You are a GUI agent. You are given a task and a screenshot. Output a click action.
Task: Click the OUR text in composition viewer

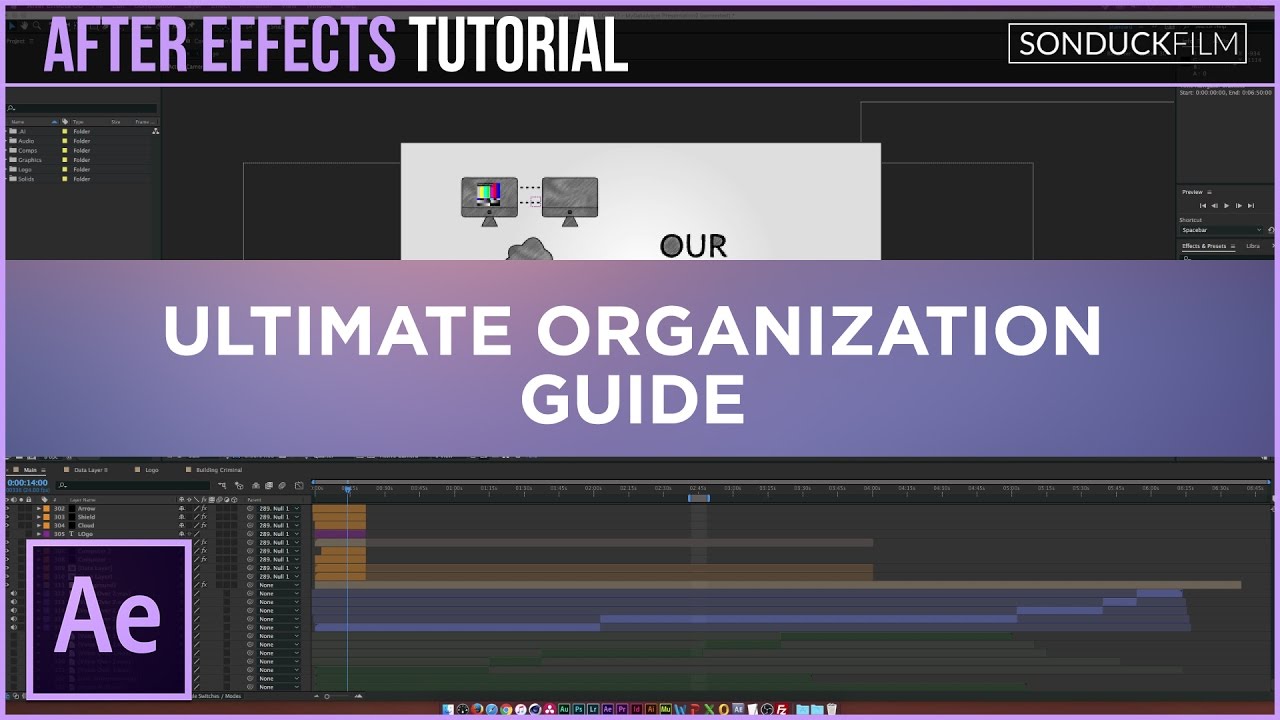pos(693,246)
